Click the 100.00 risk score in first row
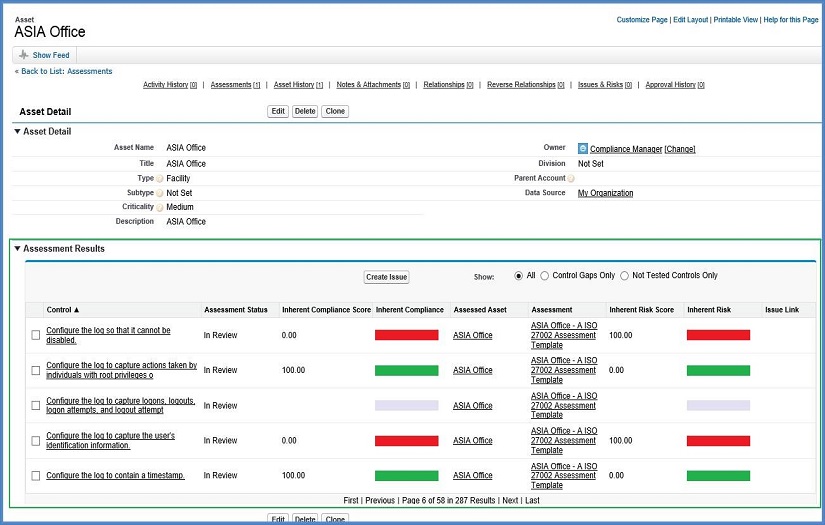 coord(621,335)
